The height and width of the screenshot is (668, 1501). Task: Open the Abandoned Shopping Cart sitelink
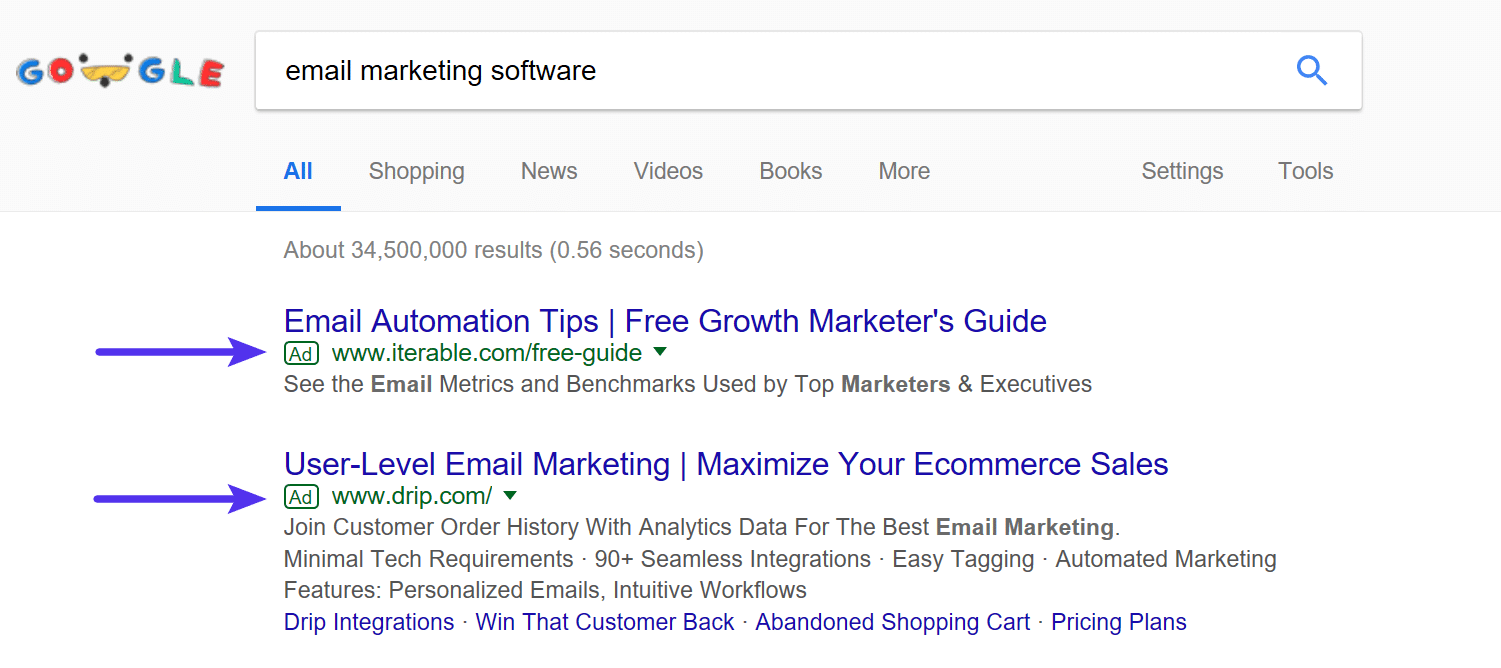click(892, 621)
